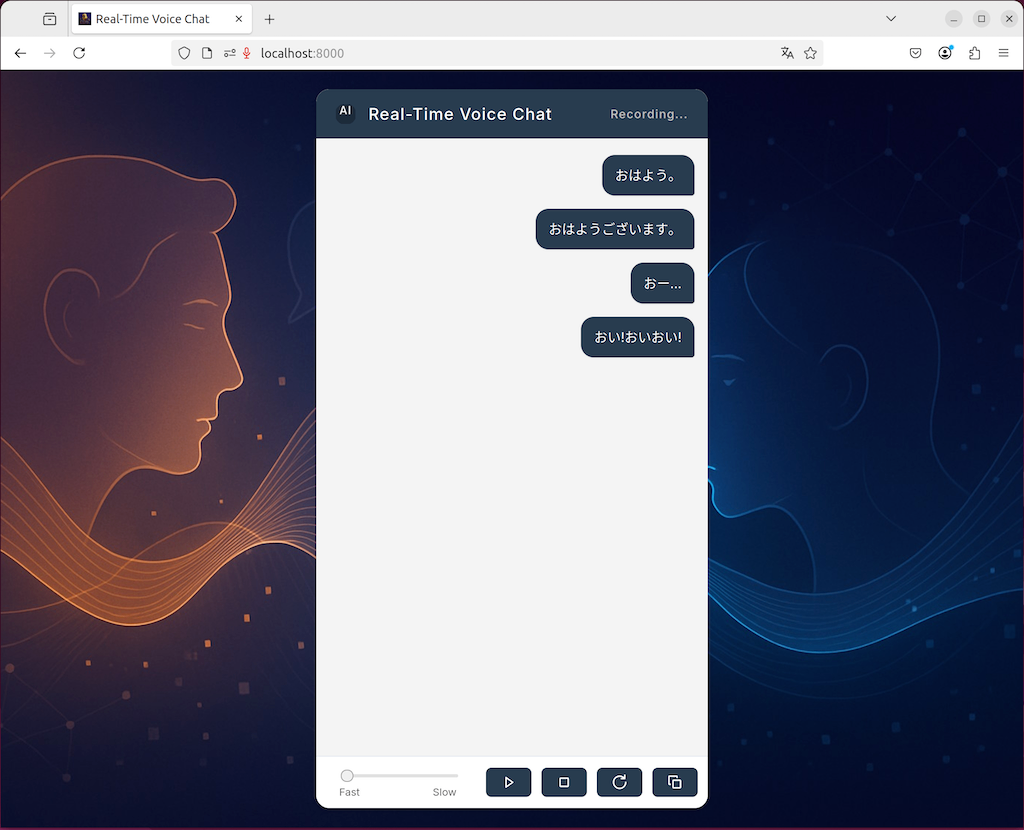Open the Firefox account profile icon
This screenshot has height=830, width=1024.
(945, 54)
